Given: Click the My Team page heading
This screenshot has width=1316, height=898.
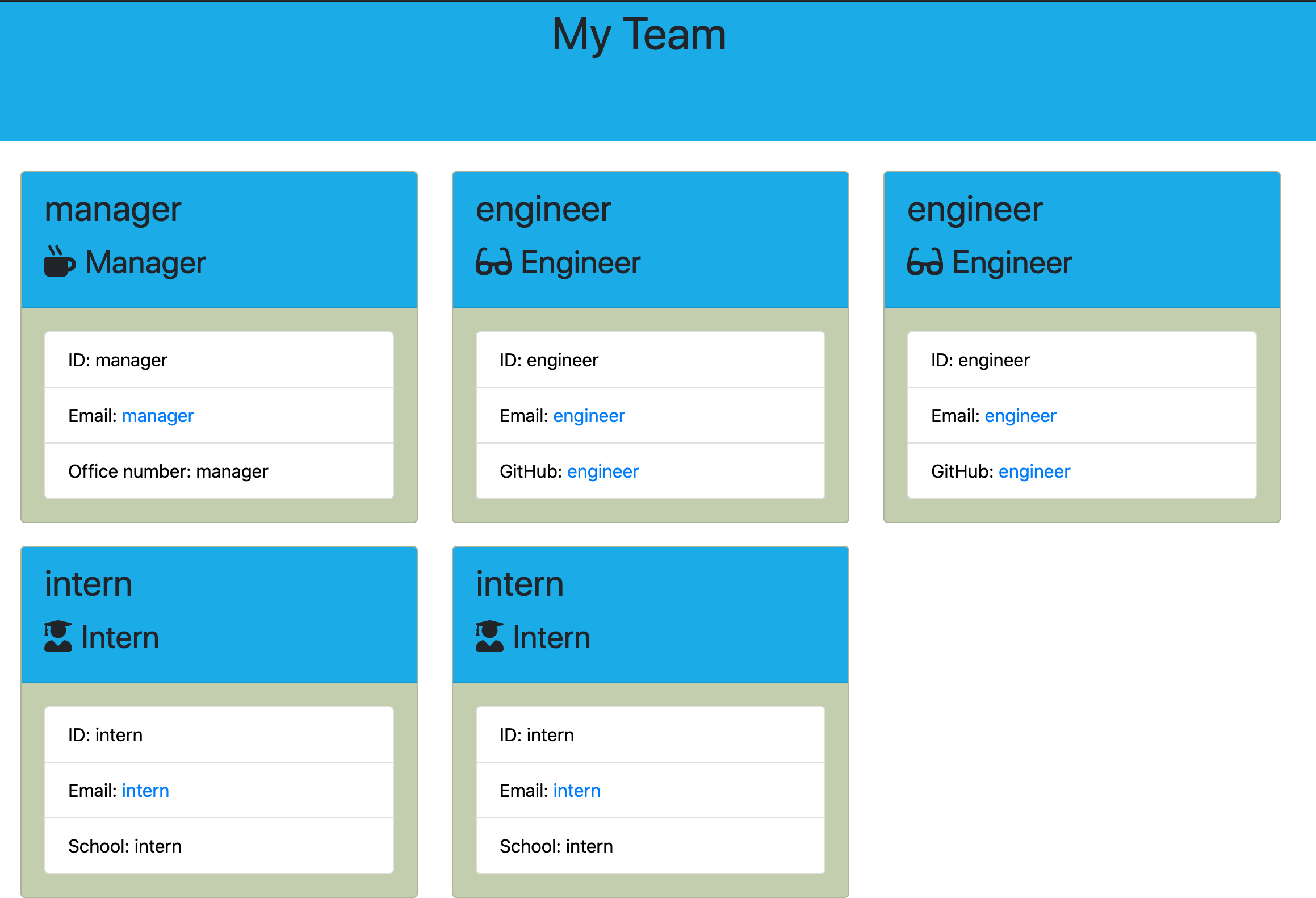Looking at the screenshot, I should pyautogui.click(x=639, y=35).
